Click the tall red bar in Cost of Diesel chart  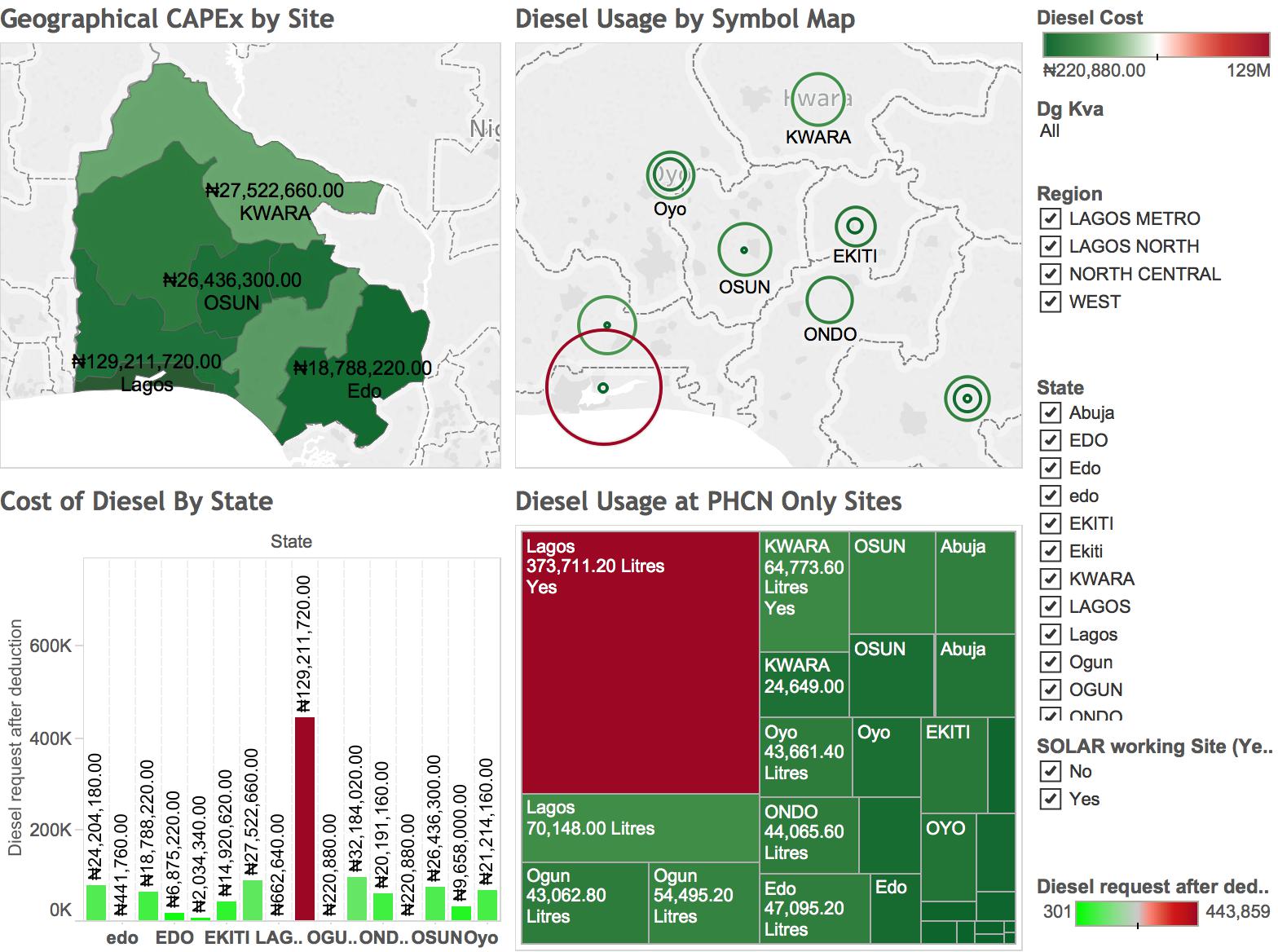(x=304, y=818)
